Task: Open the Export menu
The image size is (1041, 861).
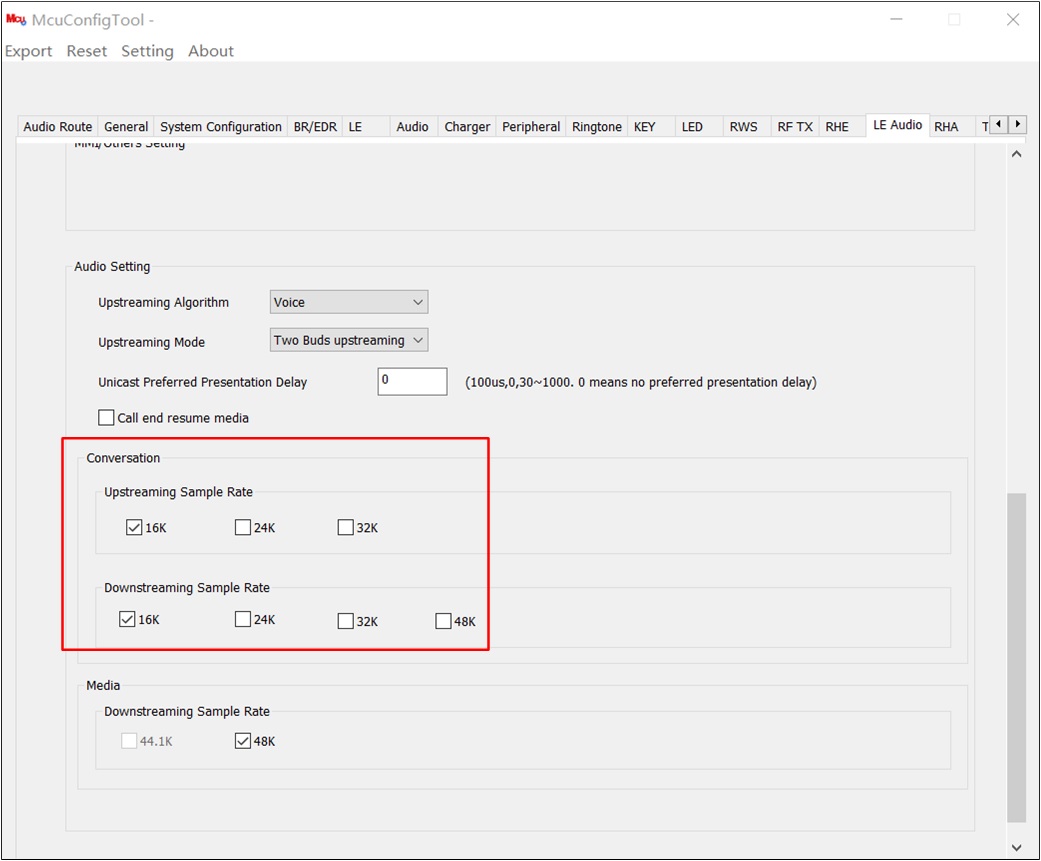Action: coord(29,51)
